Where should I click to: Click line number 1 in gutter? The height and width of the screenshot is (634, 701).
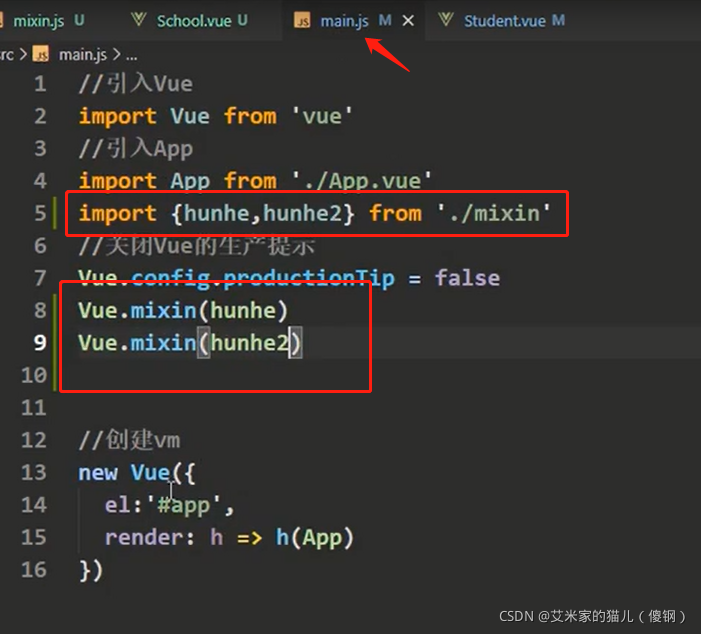pos(40,84)
